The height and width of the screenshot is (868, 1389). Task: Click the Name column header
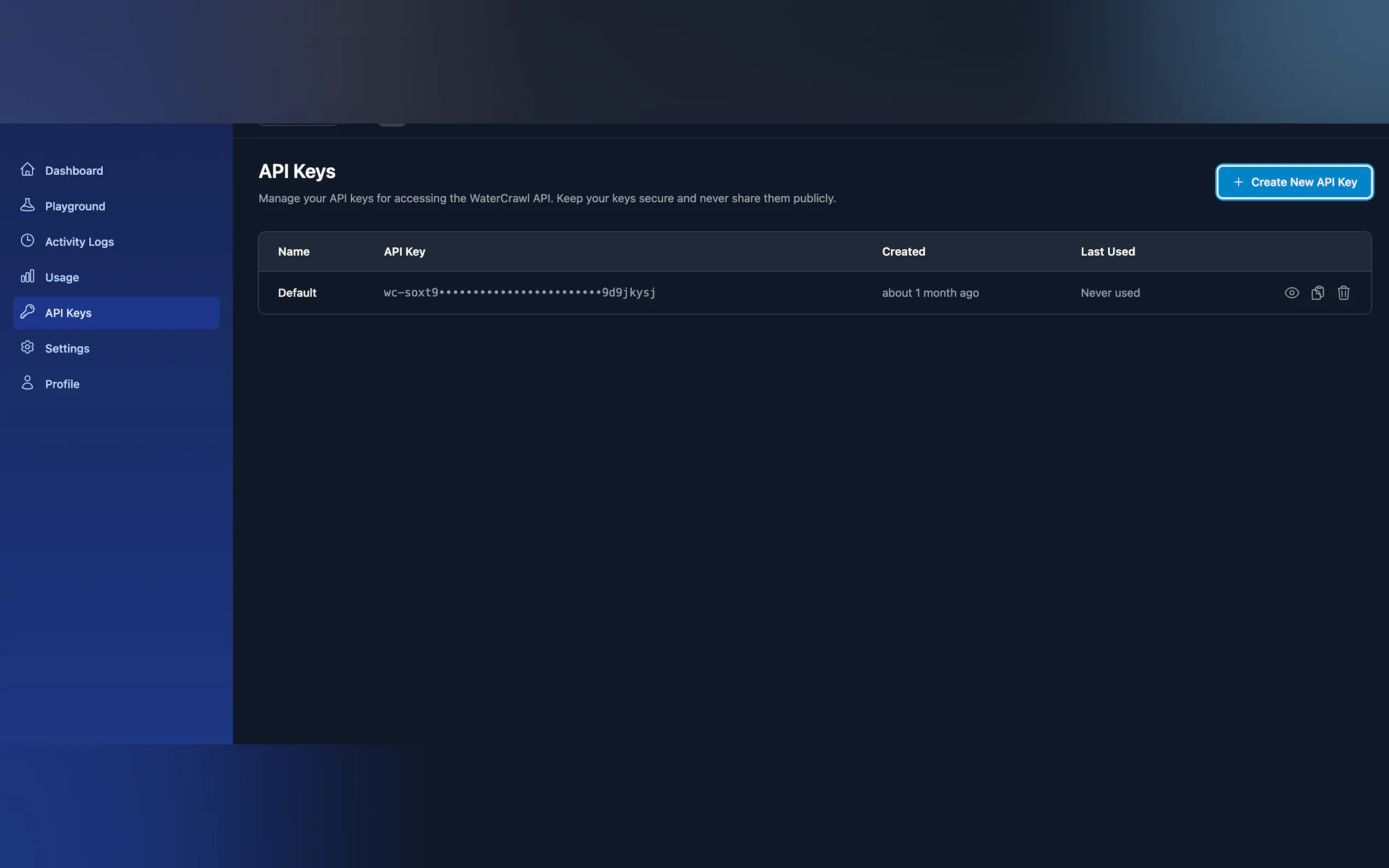(294, 251)
